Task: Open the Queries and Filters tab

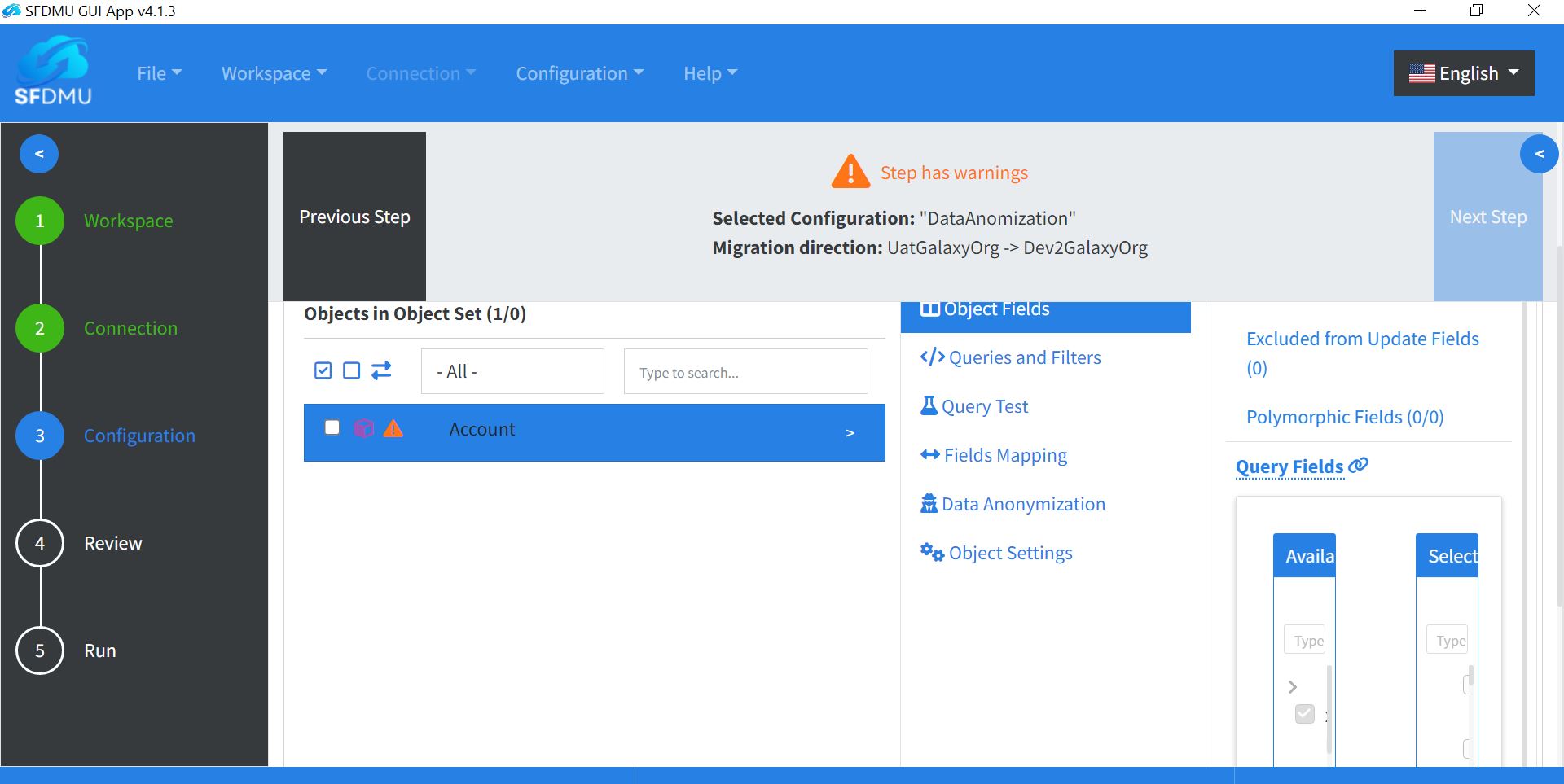Action: [x=1010, y=357]
